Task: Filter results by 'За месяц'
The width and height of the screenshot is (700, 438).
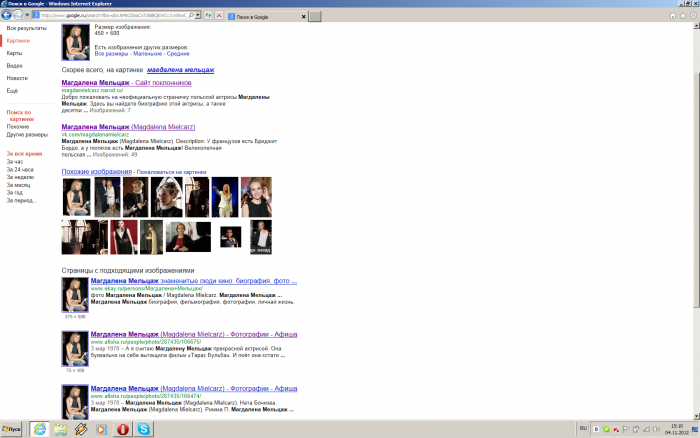Action: click(18, 185)
